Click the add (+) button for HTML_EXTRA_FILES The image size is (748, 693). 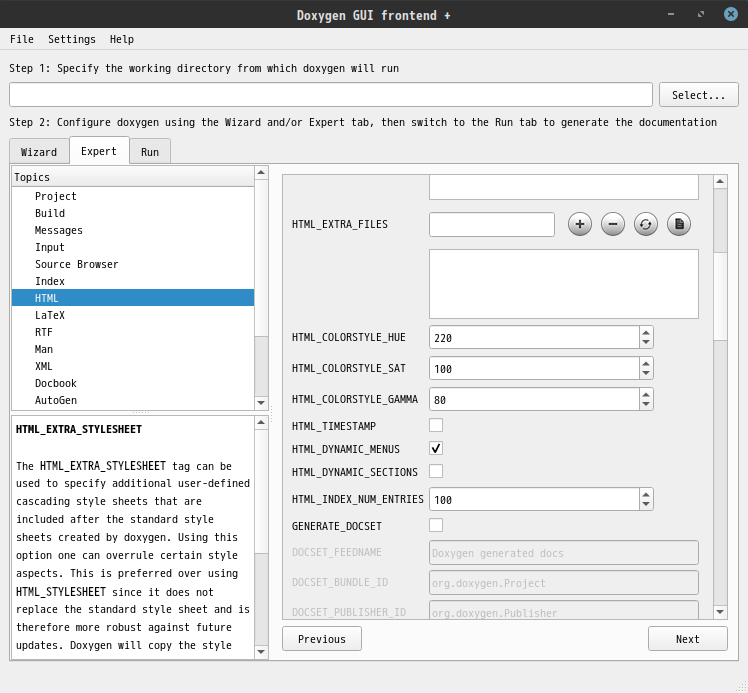580,224
